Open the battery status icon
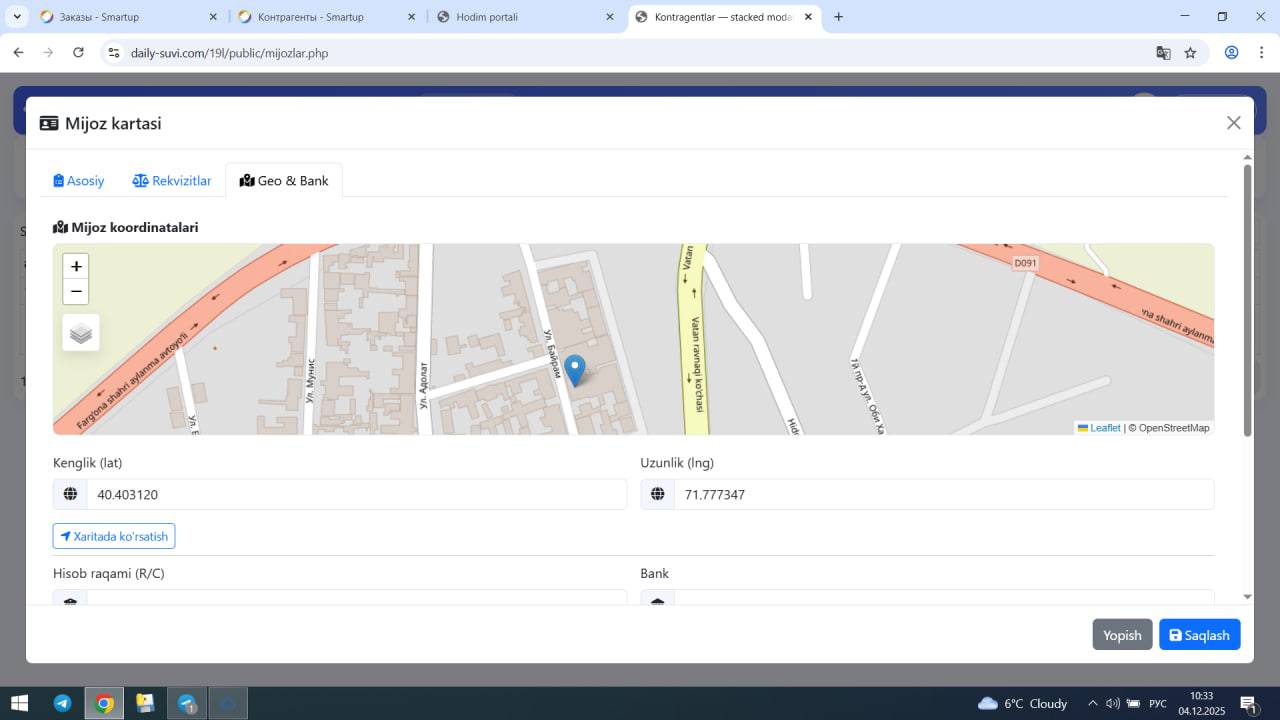 tap(1133, 703)
